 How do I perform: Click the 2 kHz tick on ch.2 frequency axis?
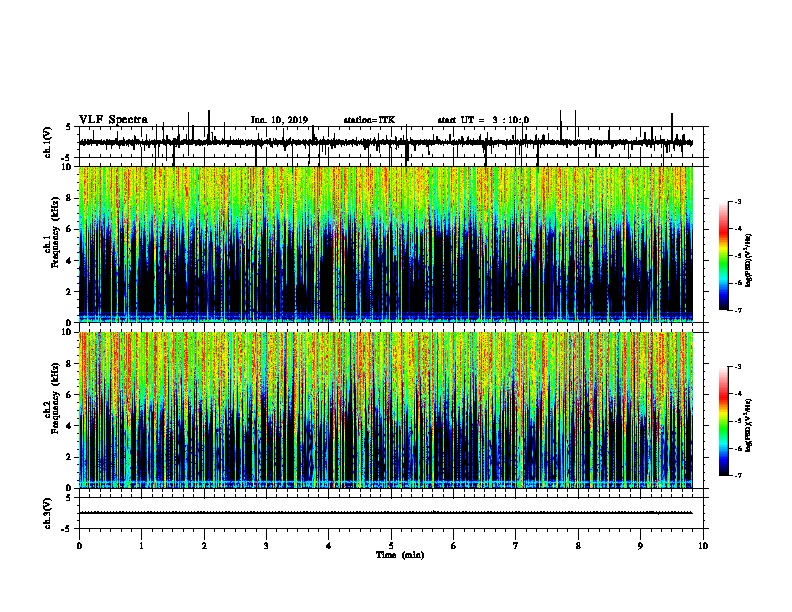(70, 457)
